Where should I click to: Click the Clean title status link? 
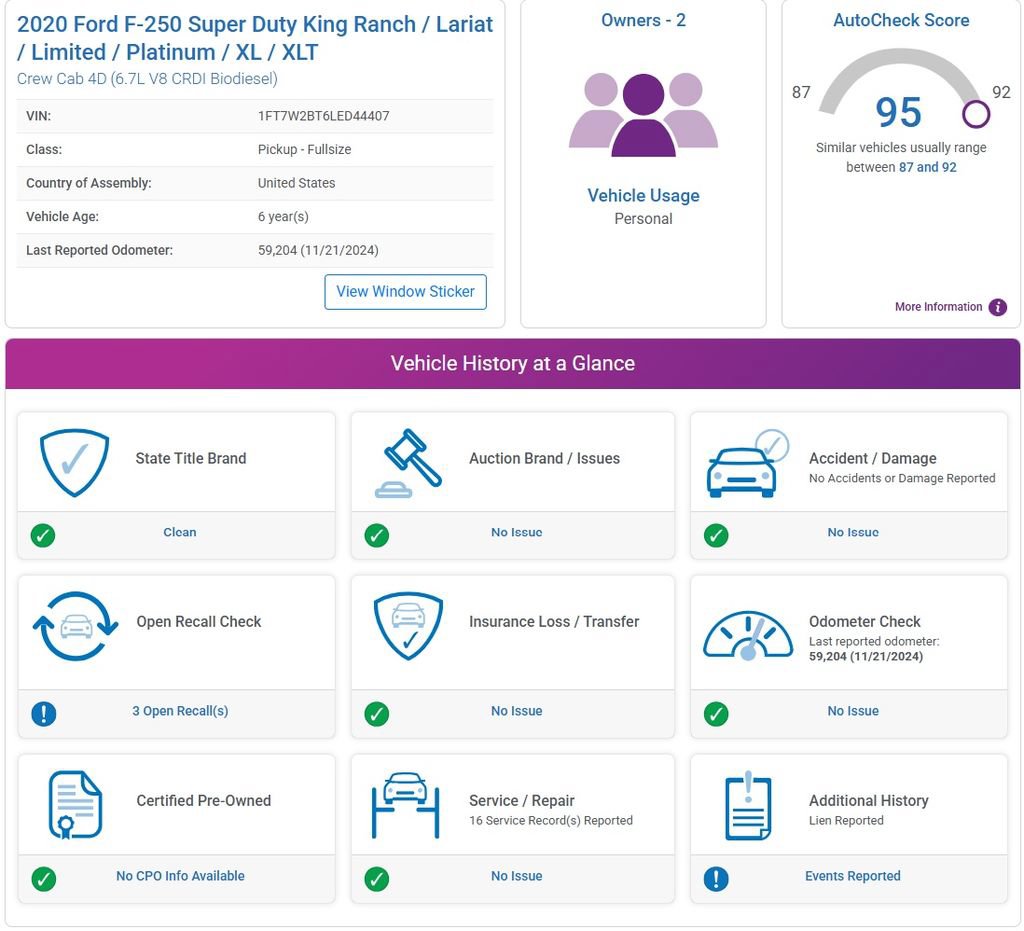click(x=180, y=532)
